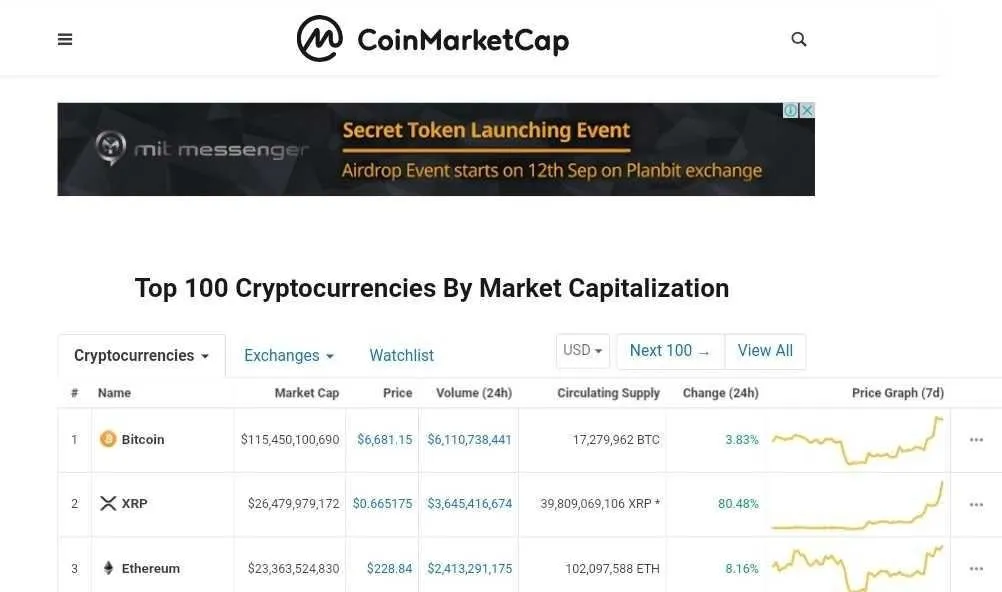The image size is (1002, 592).
Task: Click the XRP logo icon
Action: (108, 503)
